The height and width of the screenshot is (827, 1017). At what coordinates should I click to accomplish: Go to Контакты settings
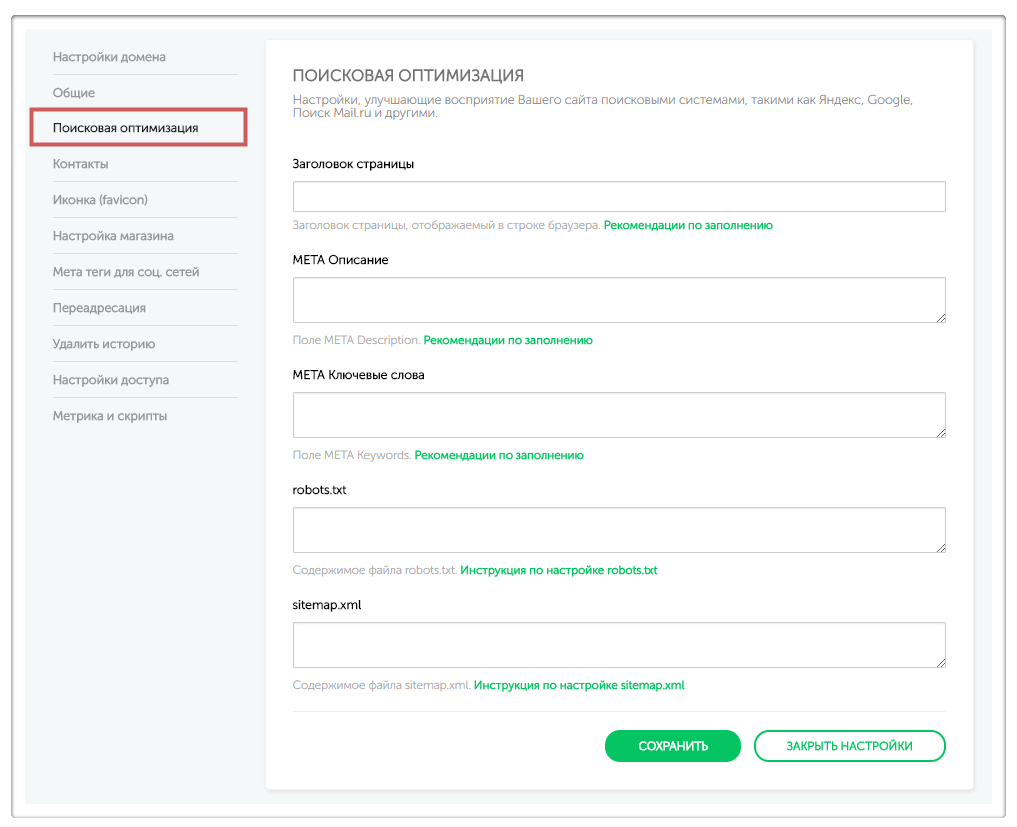tap(81, 164)
